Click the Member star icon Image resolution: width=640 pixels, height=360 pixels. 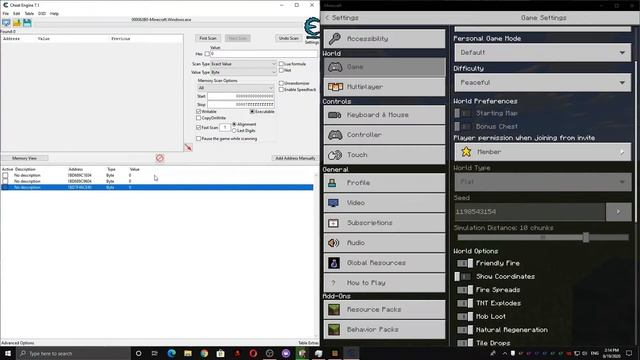pos(466,152)
